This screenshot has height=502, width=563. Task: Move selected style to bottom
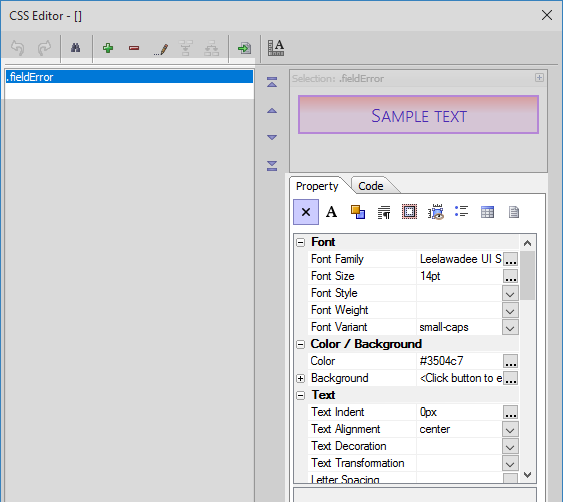pyautogui.click(x=272, y=166)
